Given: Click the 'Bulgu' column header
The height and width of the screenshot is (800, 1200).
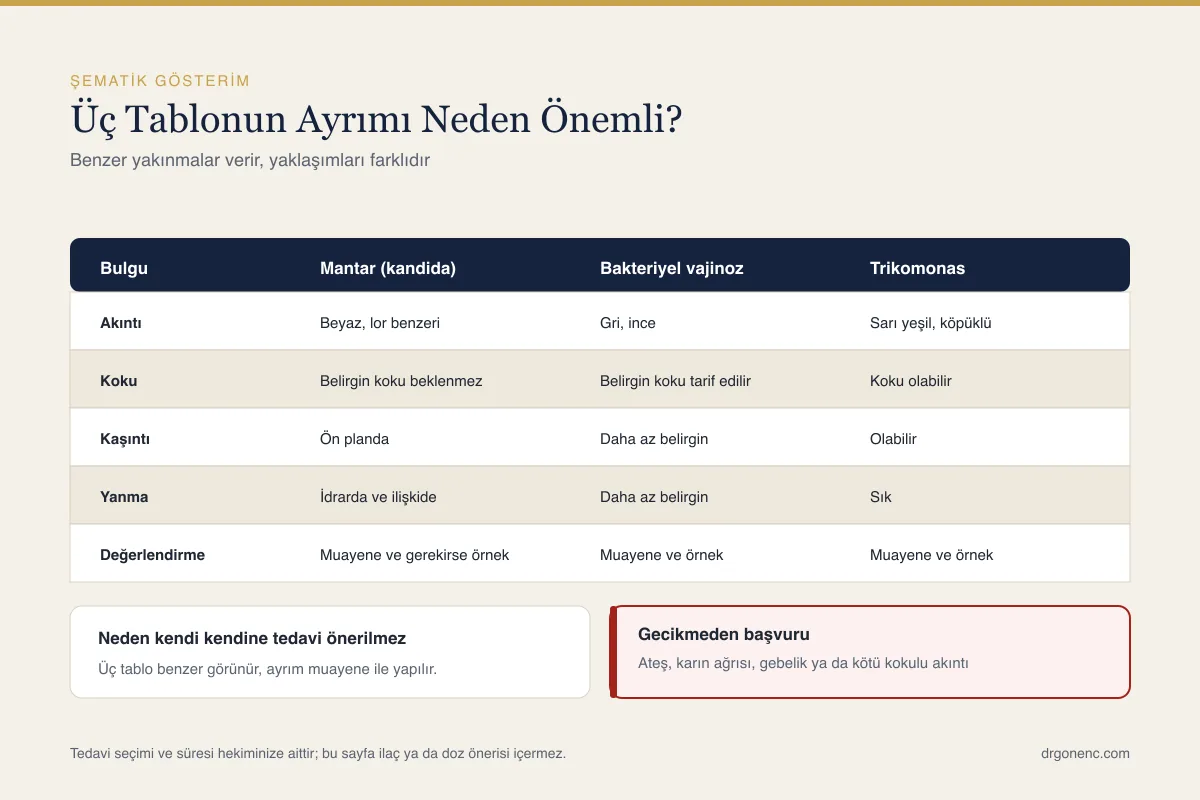Looking at the screenshot, I should 125,268.
